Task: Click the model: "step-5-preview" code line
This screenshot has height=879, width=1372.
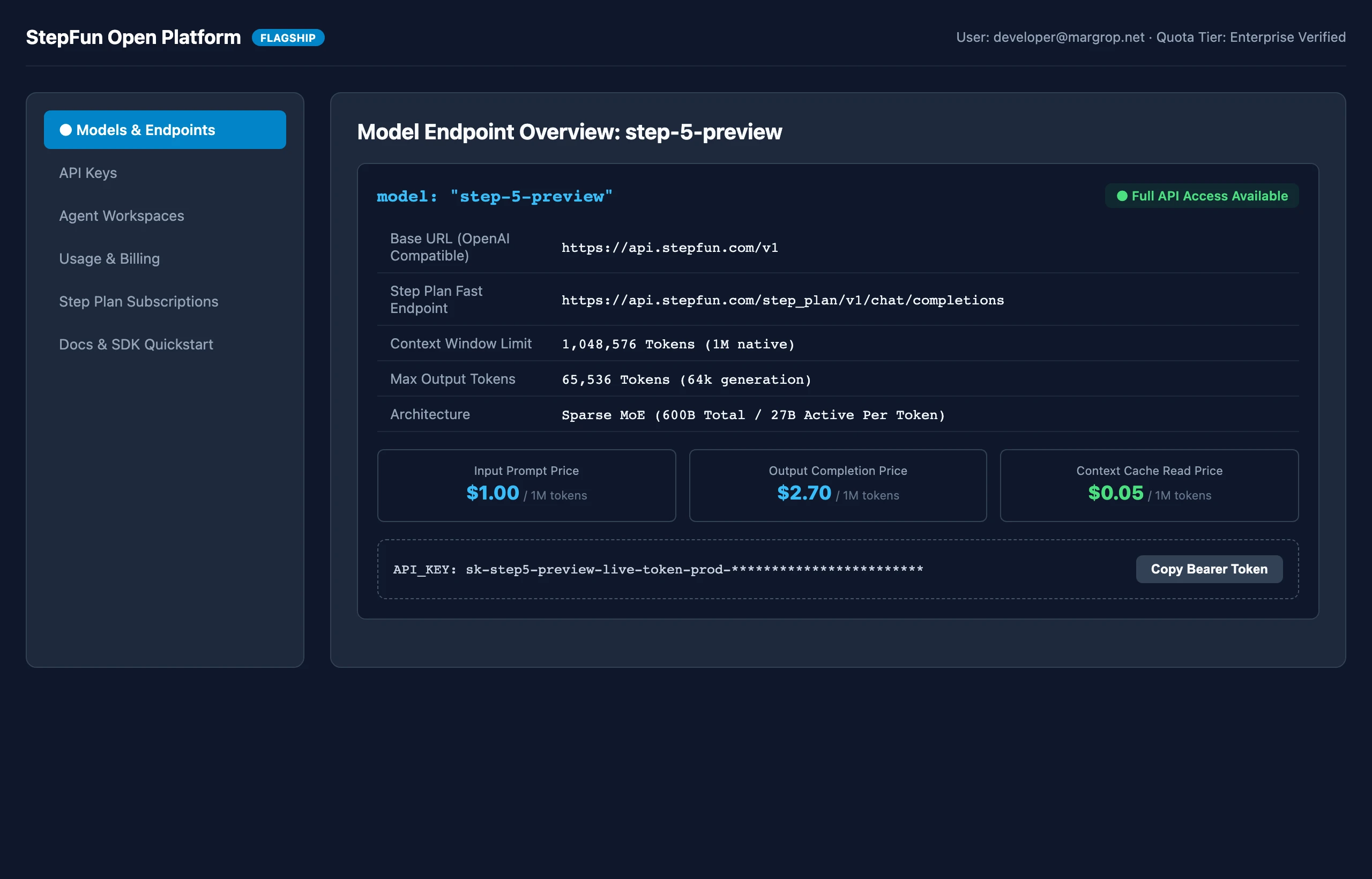Action: point(494,196)
